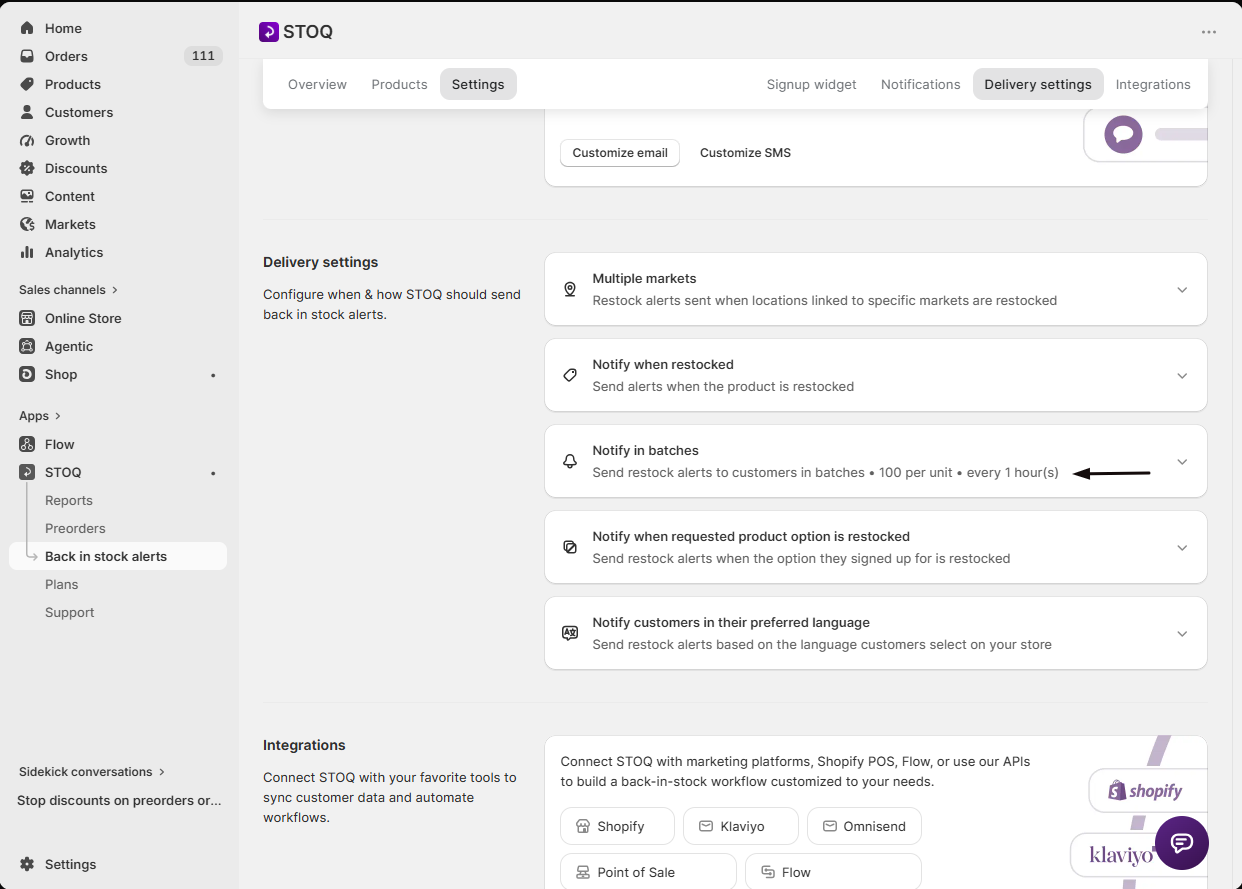1242x889 pixels.
Task: Click the STOQ app icon in sidebar
Action: (27, 472)
